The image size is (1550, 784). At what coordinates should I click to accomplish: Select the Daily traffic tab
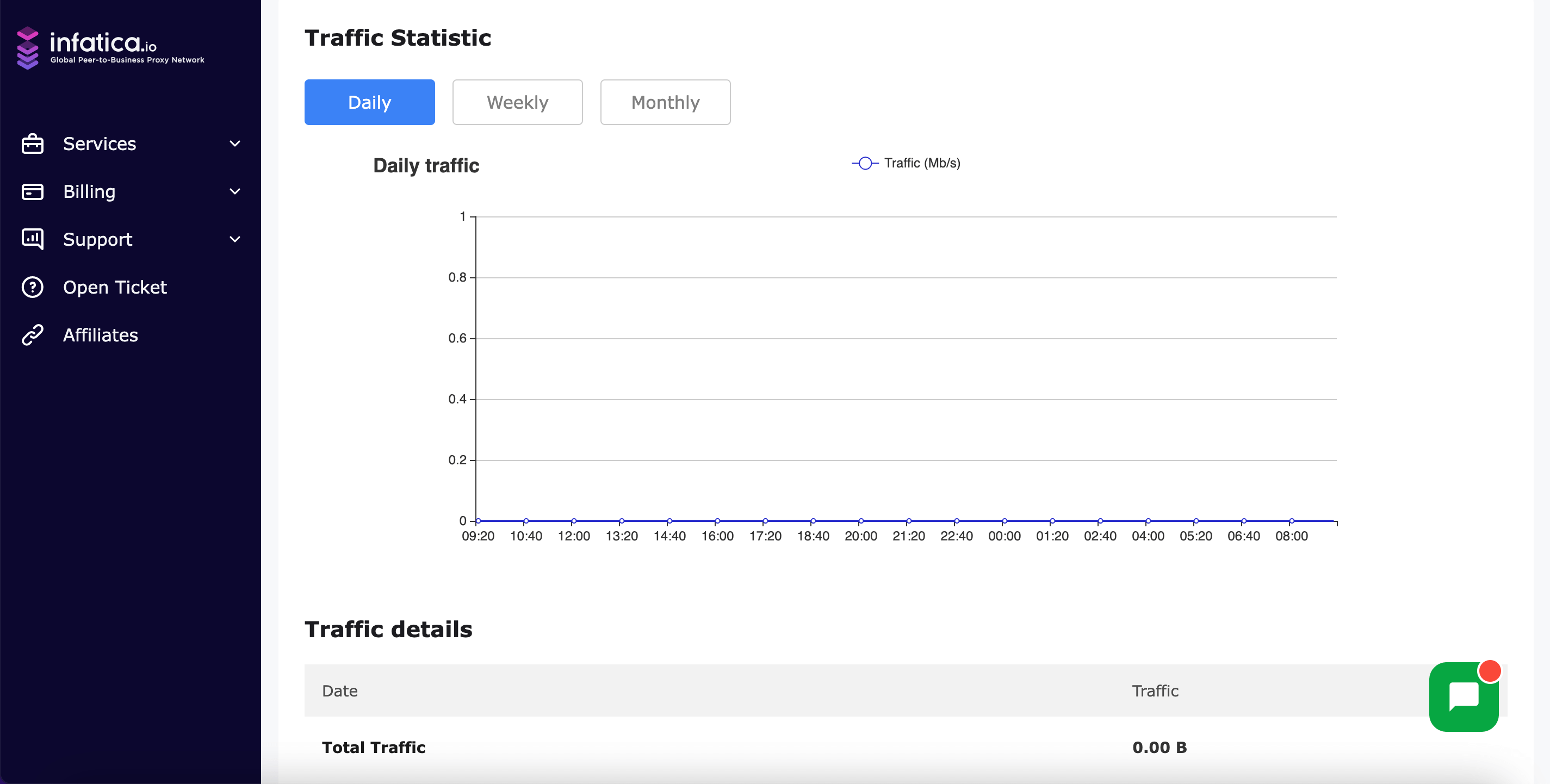(x=370, y=102)
